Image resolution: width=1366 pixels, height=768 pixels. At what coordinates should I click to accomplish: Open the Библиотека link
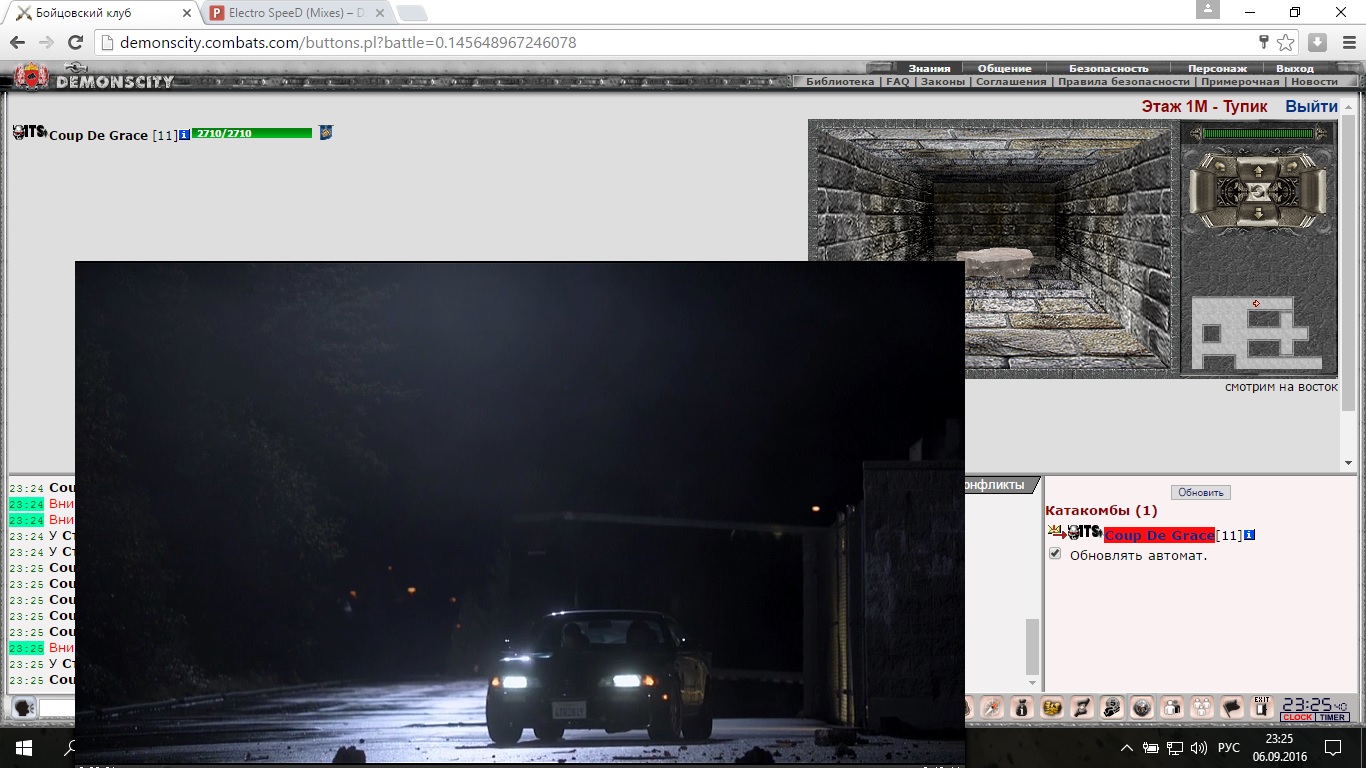click(840, 82)
